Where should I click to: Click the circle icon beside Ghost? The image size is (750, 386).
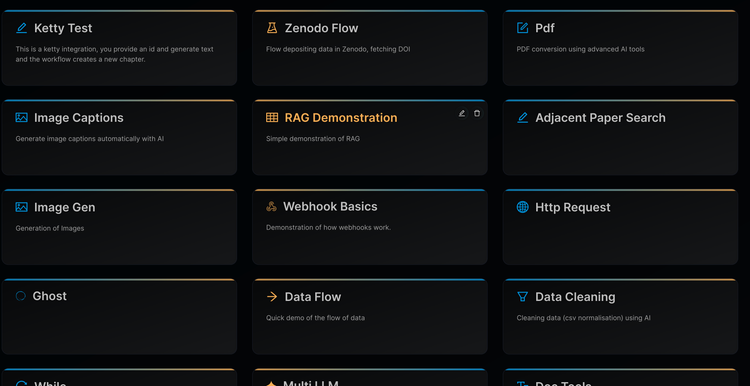click(x=21, y=296)
